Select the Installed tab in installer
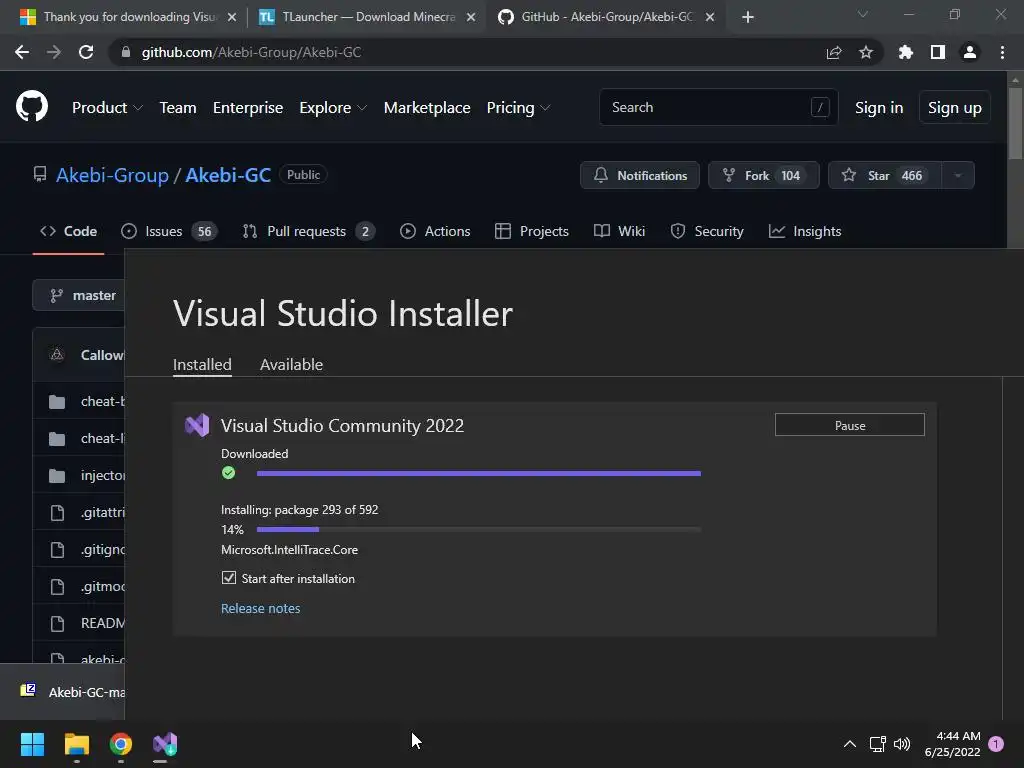The width and height of the screenshot is (1024, 768). (202, 364)
